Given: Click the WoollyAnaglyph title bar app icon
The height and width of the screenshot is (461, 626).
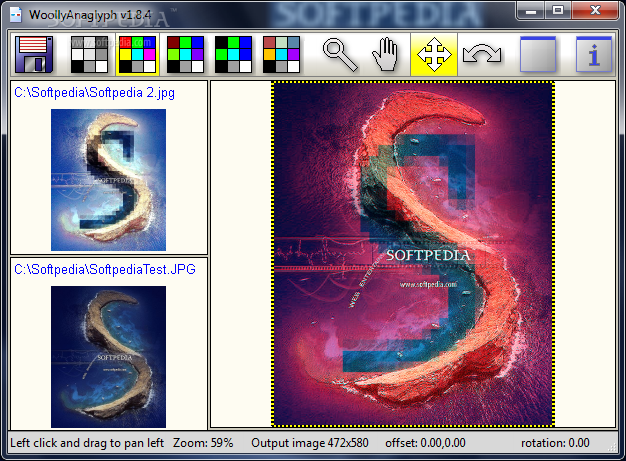Looking at the screenshot, I should pyautogui.click(x=16, y=15).
